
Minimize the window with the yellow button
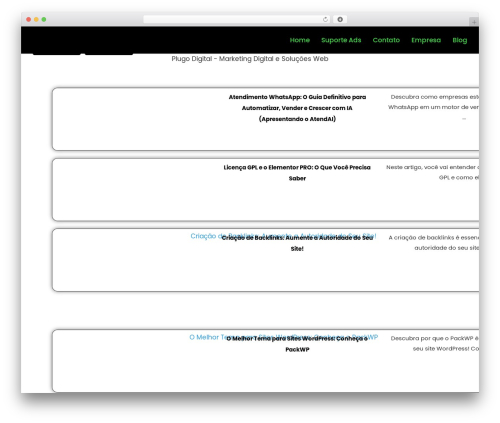pyautogui.click(x=36, y=19)
